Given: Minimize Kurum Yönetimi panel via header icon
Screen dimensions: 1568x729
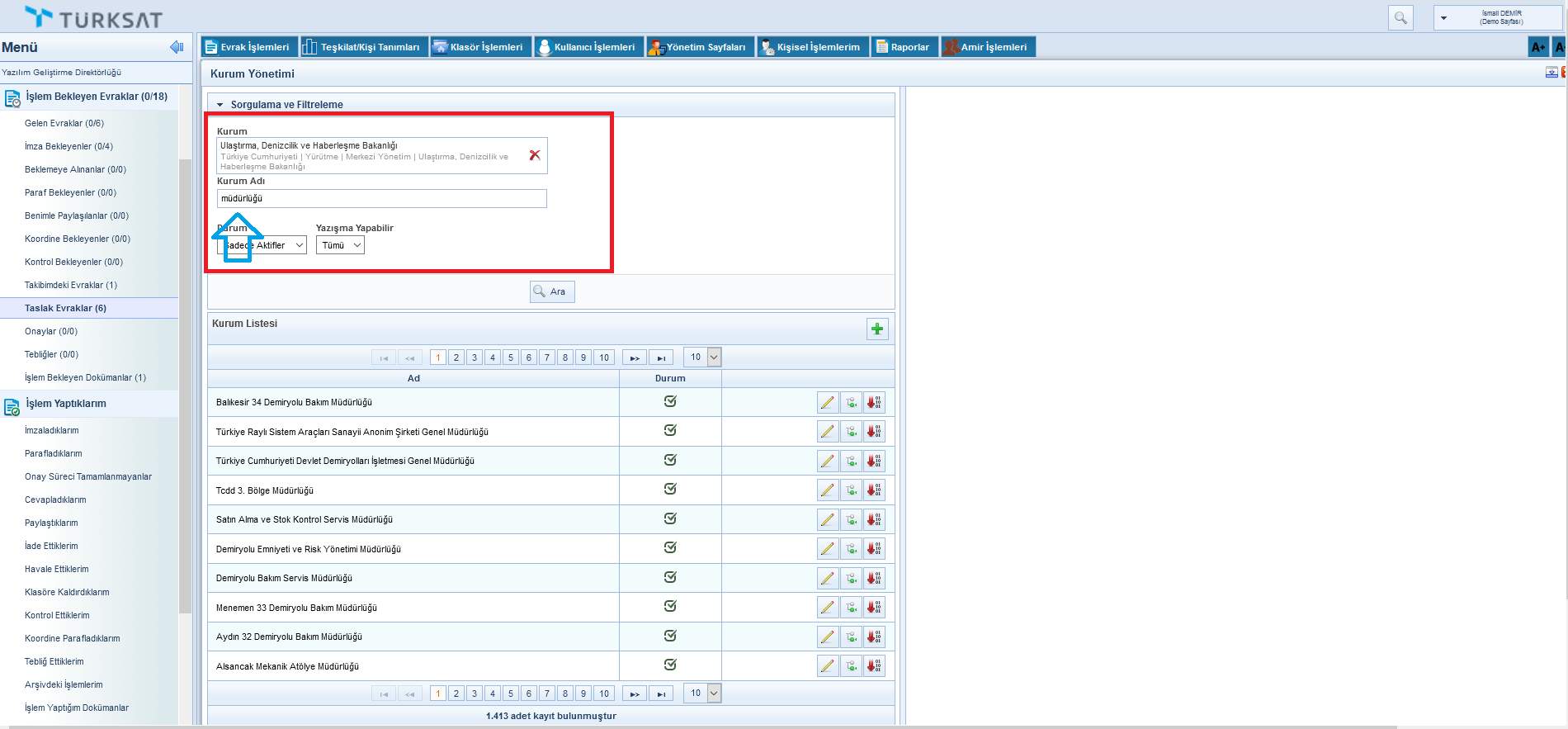Looking at the screenshot, I should pos(1551,73).
